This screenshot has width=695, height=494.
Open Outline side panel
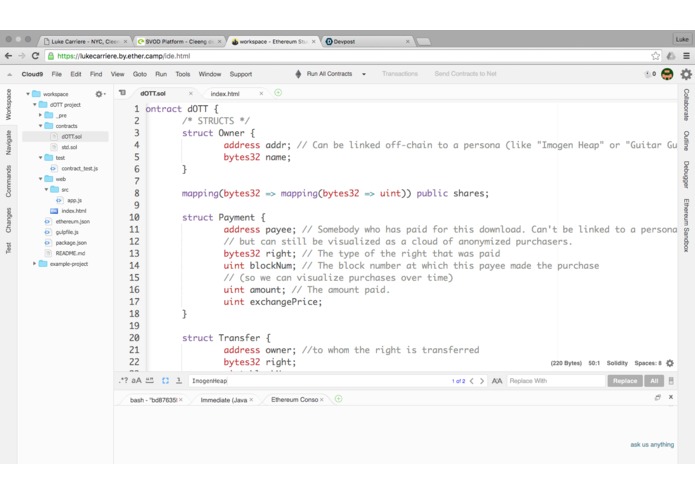[686, 141]
